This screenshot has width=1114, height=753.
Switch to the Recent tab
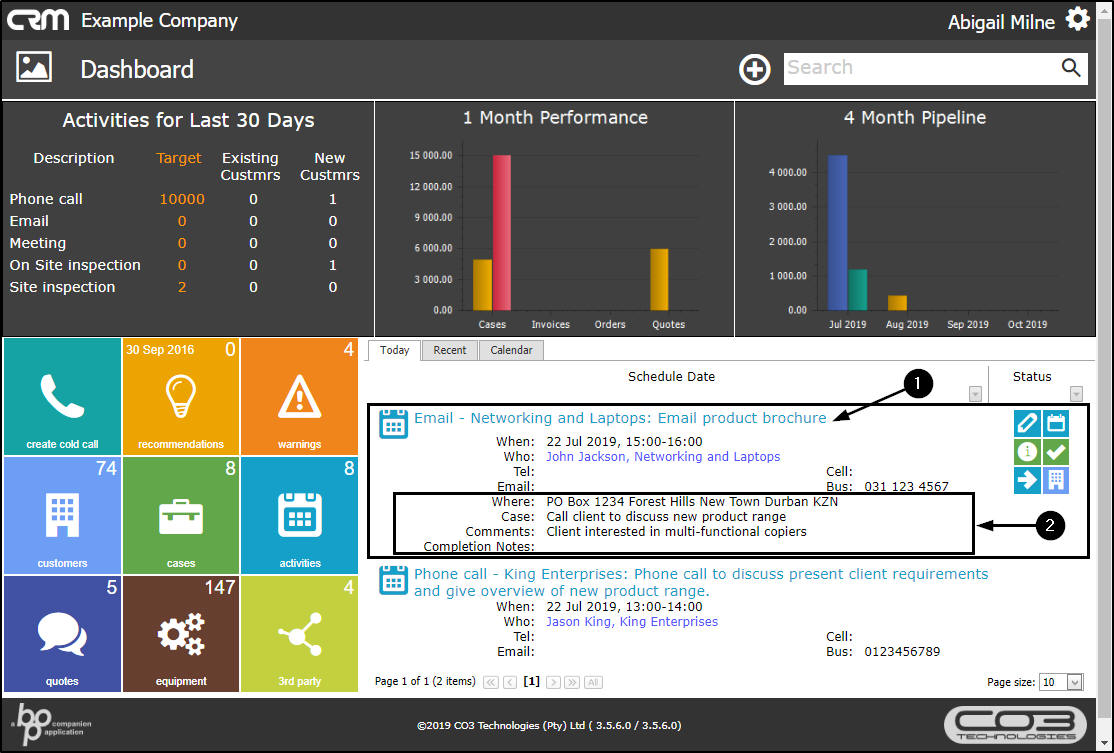pos(450,350)
